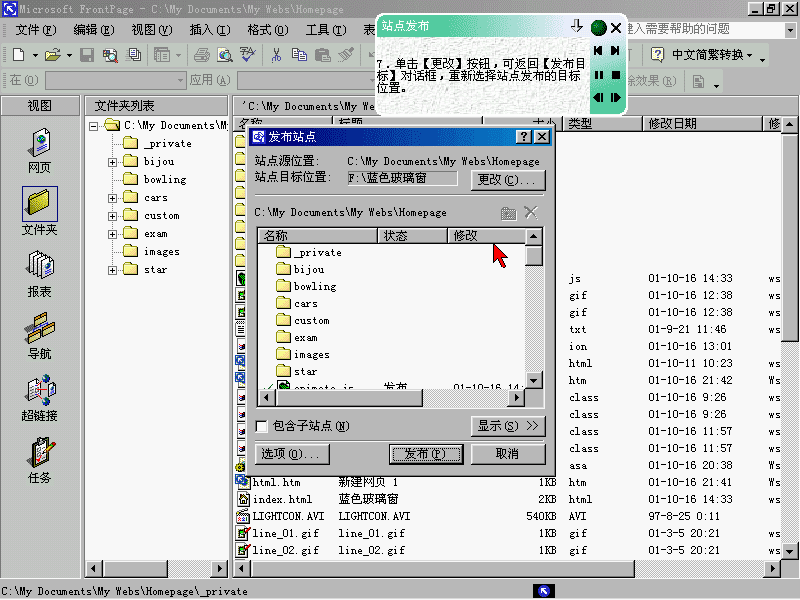800x600 pixels.
Task: Click the 取消 cancel button
Action: (x=508, y=454)
